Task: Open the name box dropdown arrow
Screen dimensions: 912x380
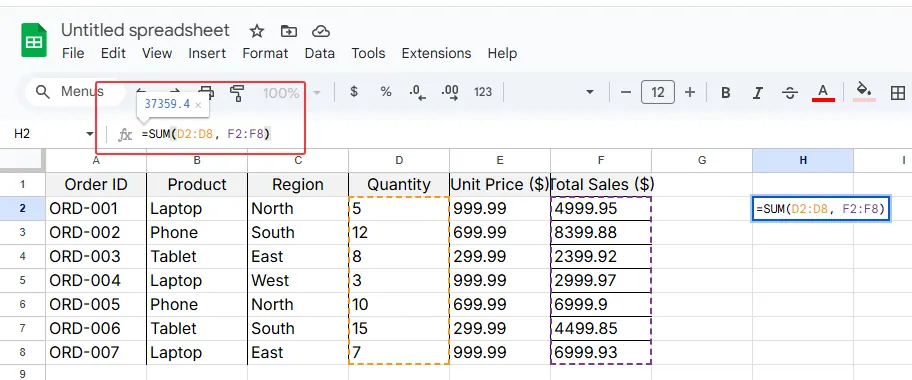Action: coord(90,134)
